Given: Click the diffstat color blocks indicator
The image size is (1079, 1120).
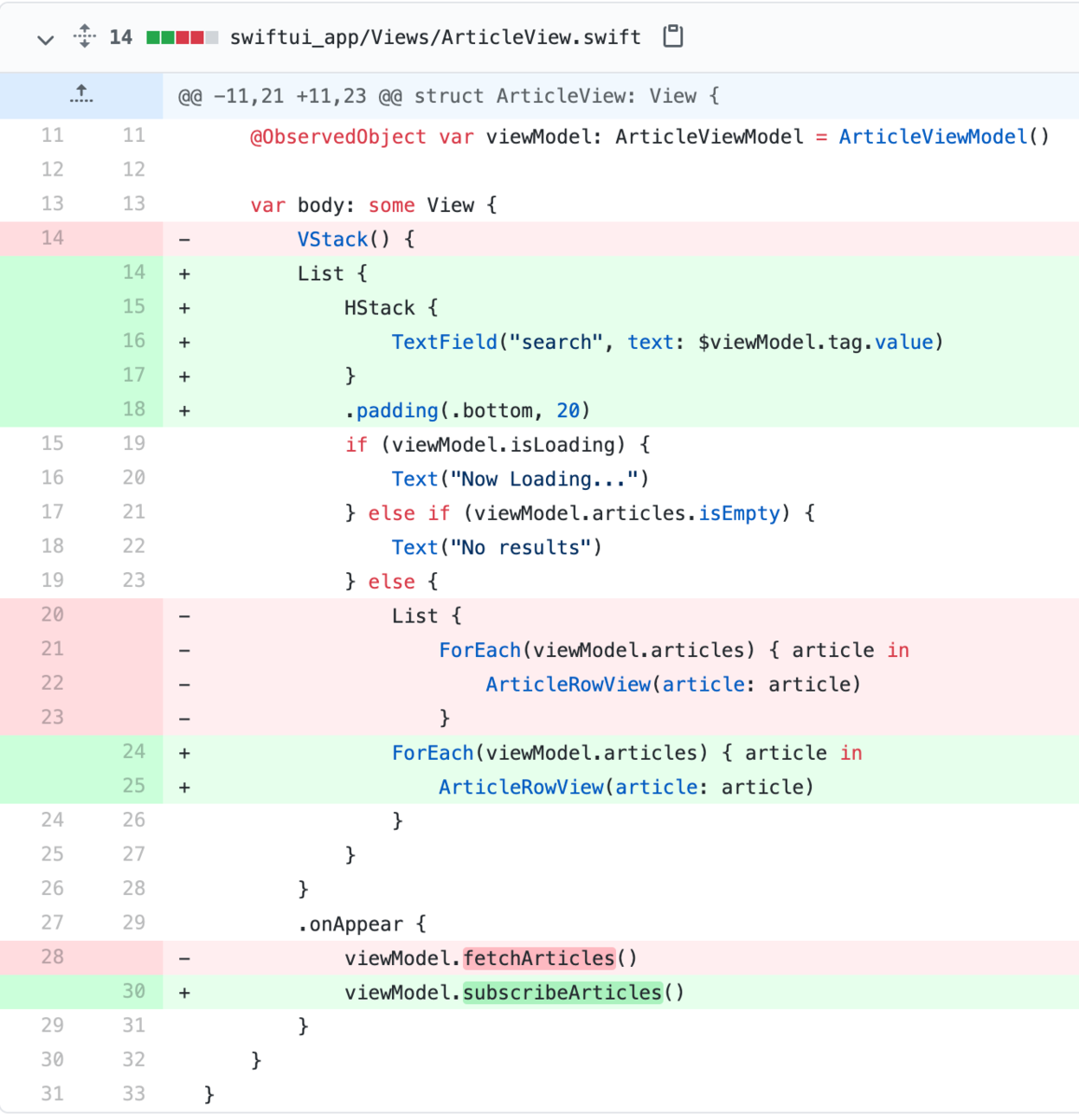Looking at the screenshot, I should click(x=183, y=37).
